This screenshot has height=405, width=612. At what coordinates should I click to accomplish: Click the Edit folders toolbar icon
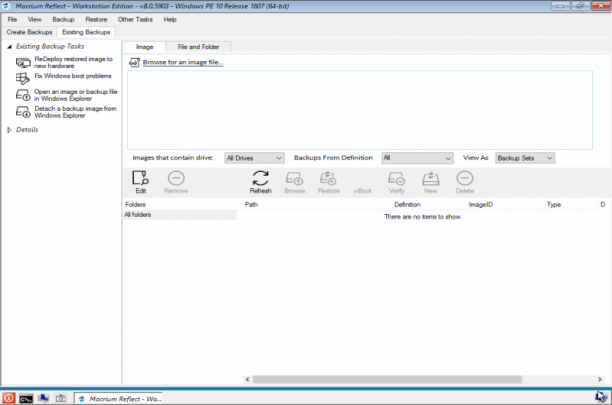click(140, 182)
